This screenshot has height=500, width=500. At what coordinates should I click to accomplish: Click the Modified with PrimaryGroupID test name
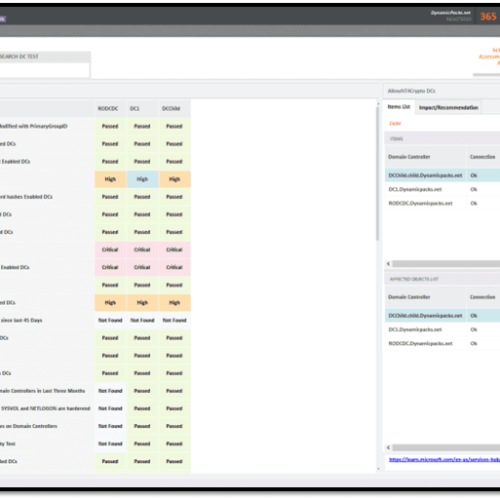[x=33, y=126]
